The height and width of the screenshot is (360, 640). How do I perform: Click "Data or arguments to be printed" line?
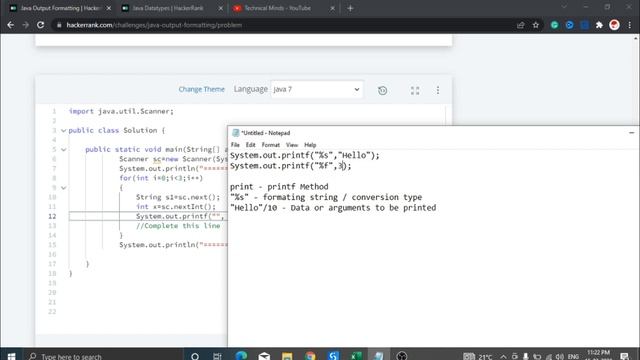[333, 208]
